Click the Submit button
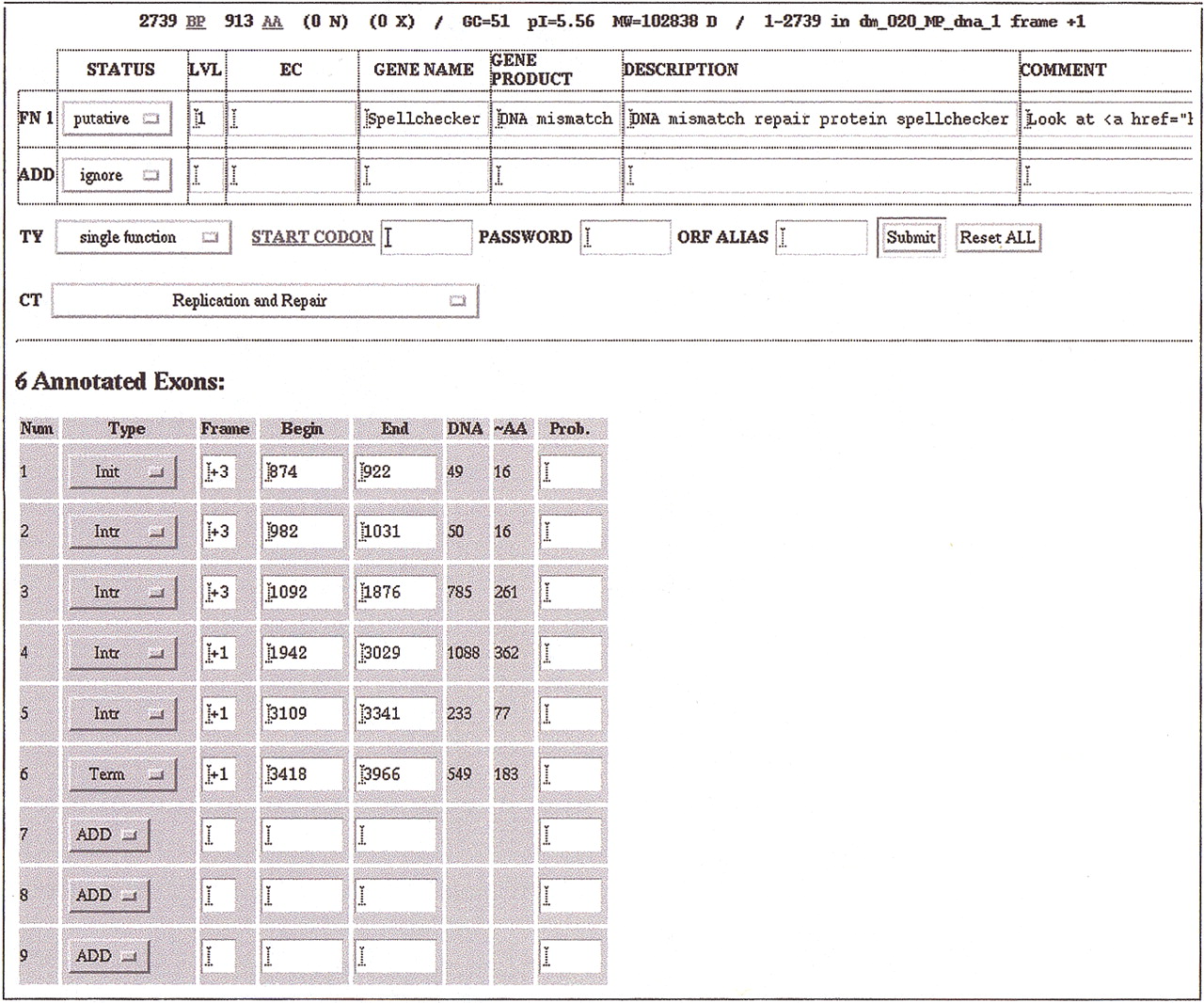Image resolution: width=1204 pixels, height=1003 pixels. point(911,238)
